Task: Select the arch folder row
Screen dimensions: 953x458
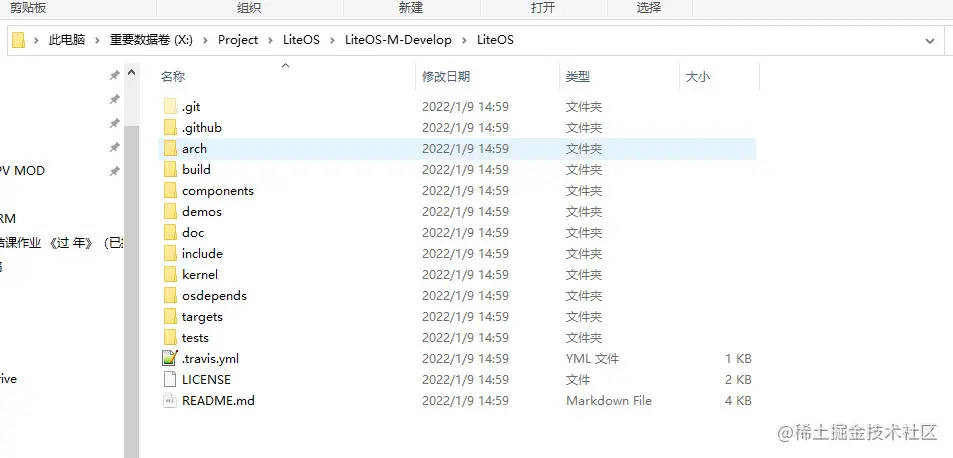Action: 457,149
